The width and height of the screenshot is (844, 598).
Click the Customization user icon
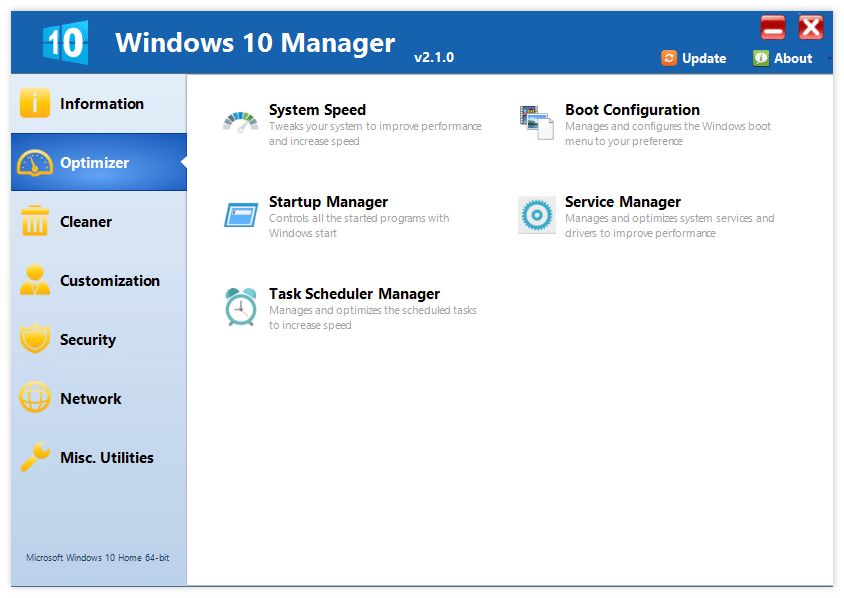(35, 280)
